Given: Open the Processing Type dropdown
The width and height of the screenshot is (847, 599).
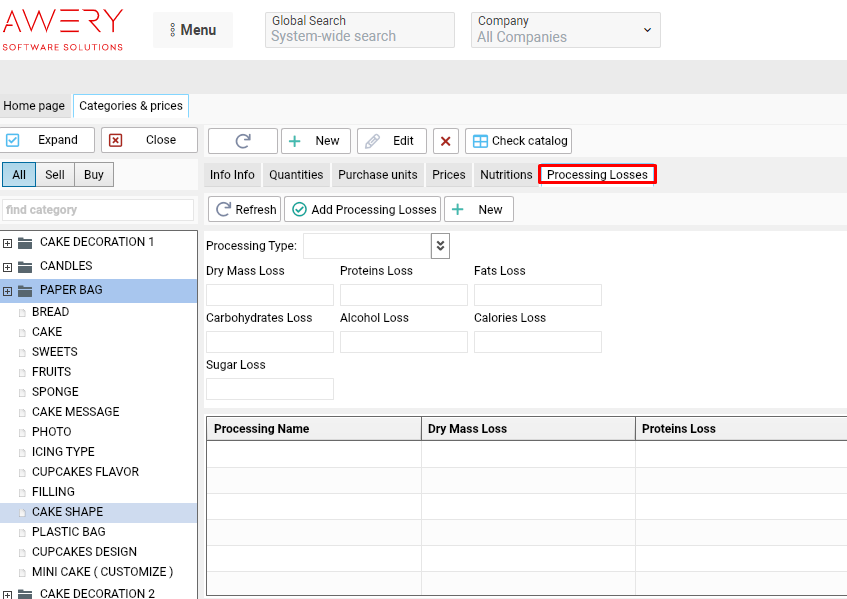Looking at the screenshot, I should [x=440, y=246].
